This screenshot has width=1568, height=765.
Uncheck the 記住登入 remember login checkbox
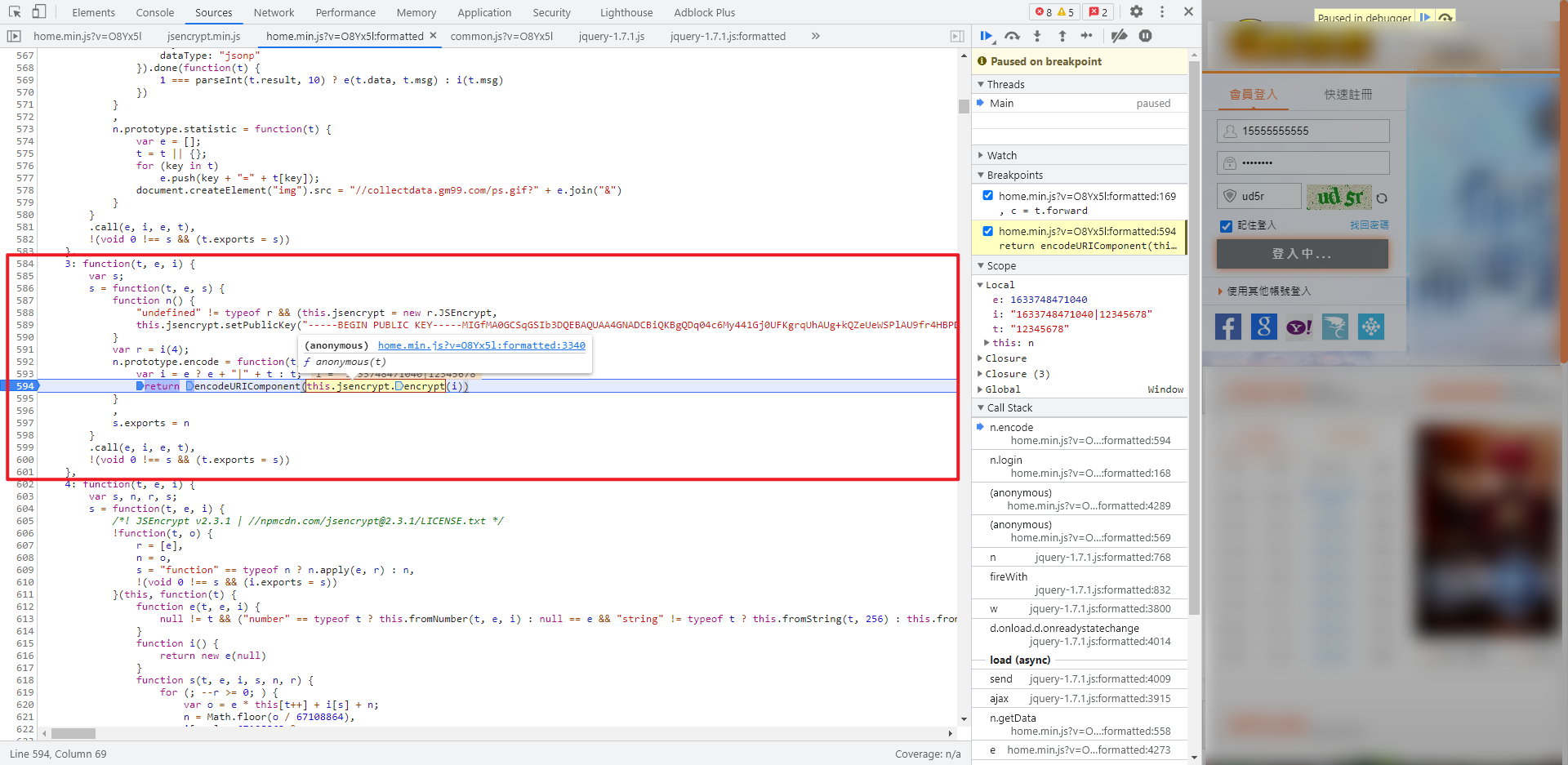click(x=1226, y=226)
